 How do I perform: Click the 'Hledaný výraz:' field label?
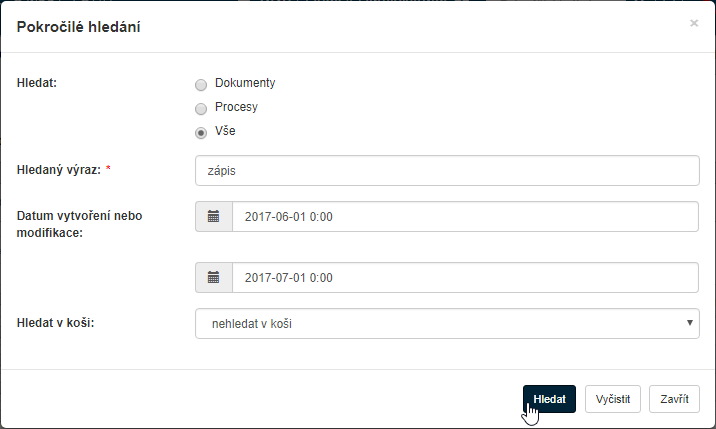[60, 169]
